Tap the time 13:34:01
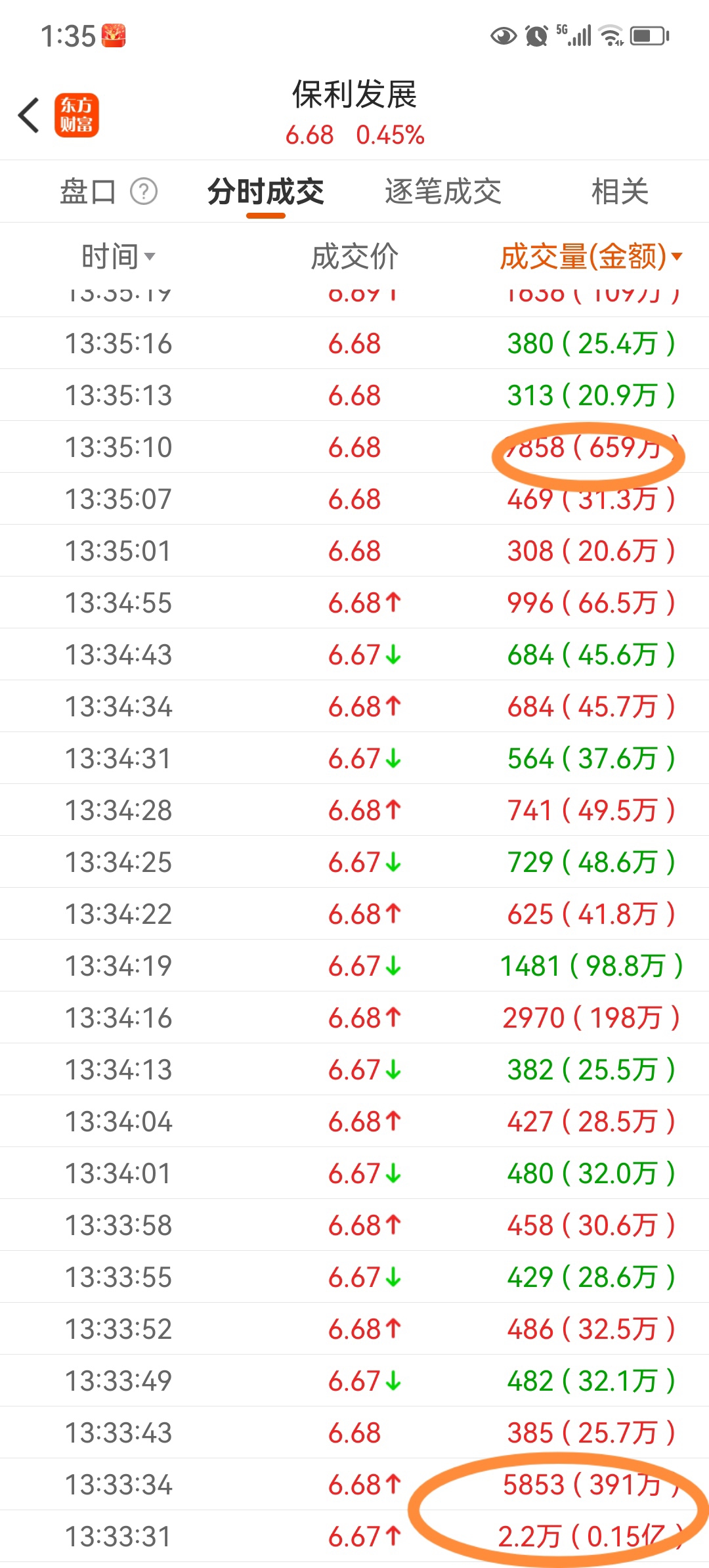Screen dimensions: 709x1568 coord(118,1173)
